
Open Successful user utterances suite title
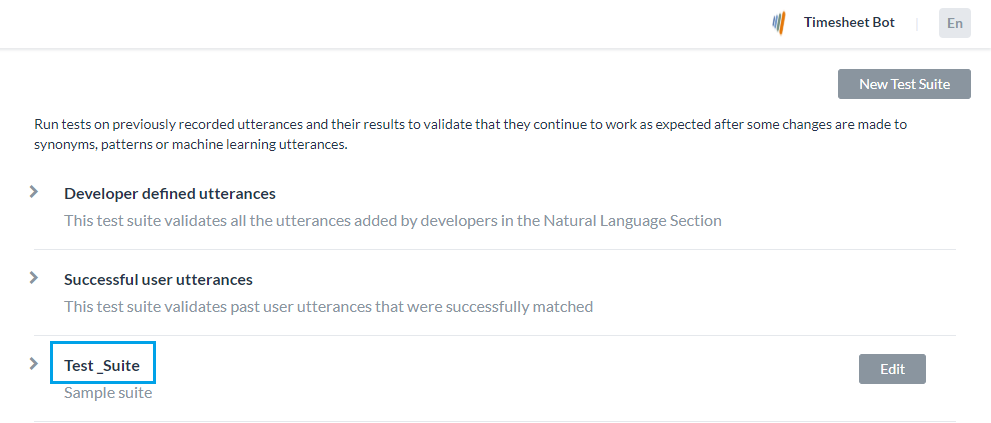[x=158, y=279]
